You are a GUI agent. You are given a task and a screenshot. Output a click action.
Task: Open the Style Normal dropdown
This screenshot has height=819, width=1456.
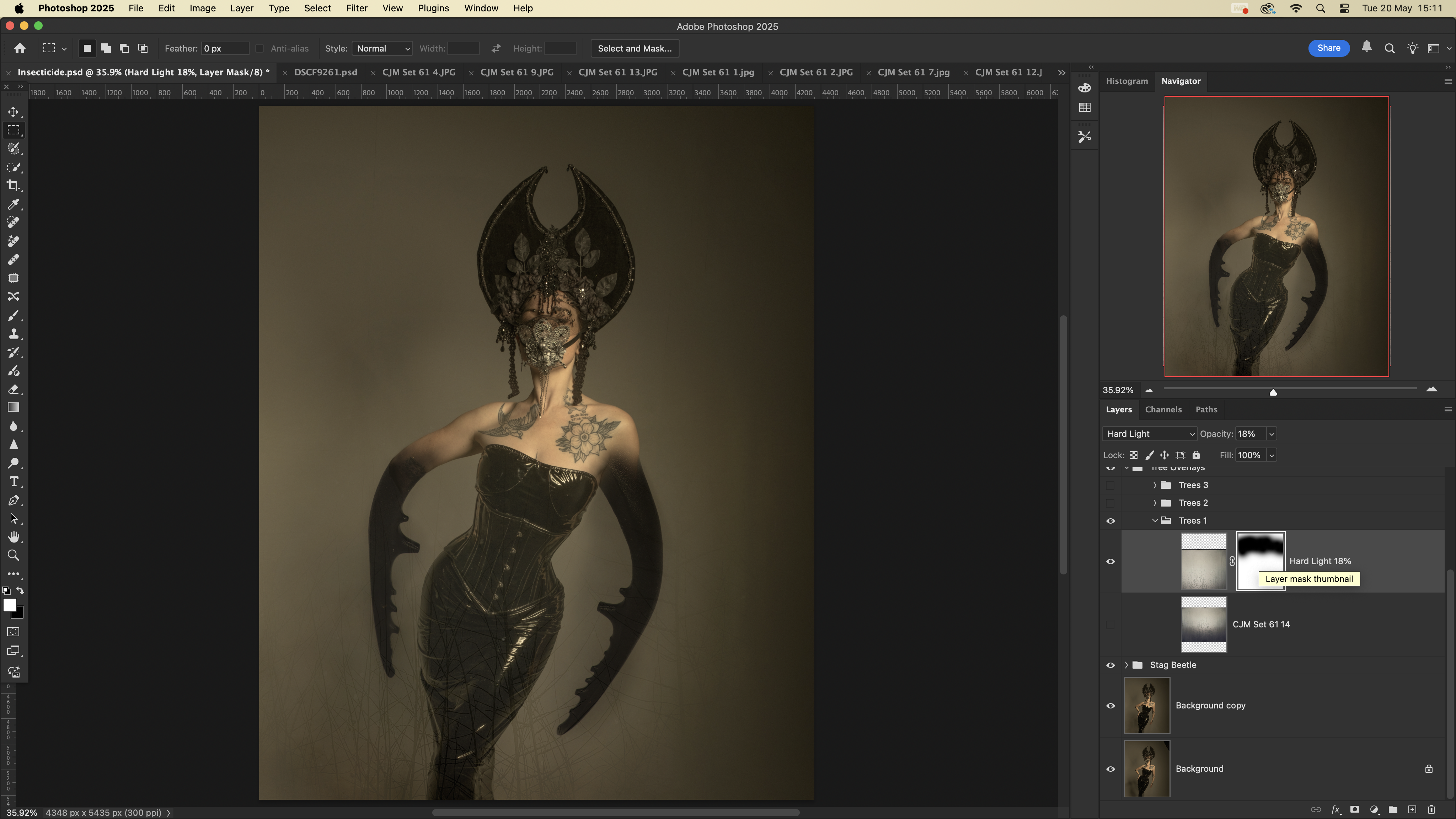(x=382, y=49)
